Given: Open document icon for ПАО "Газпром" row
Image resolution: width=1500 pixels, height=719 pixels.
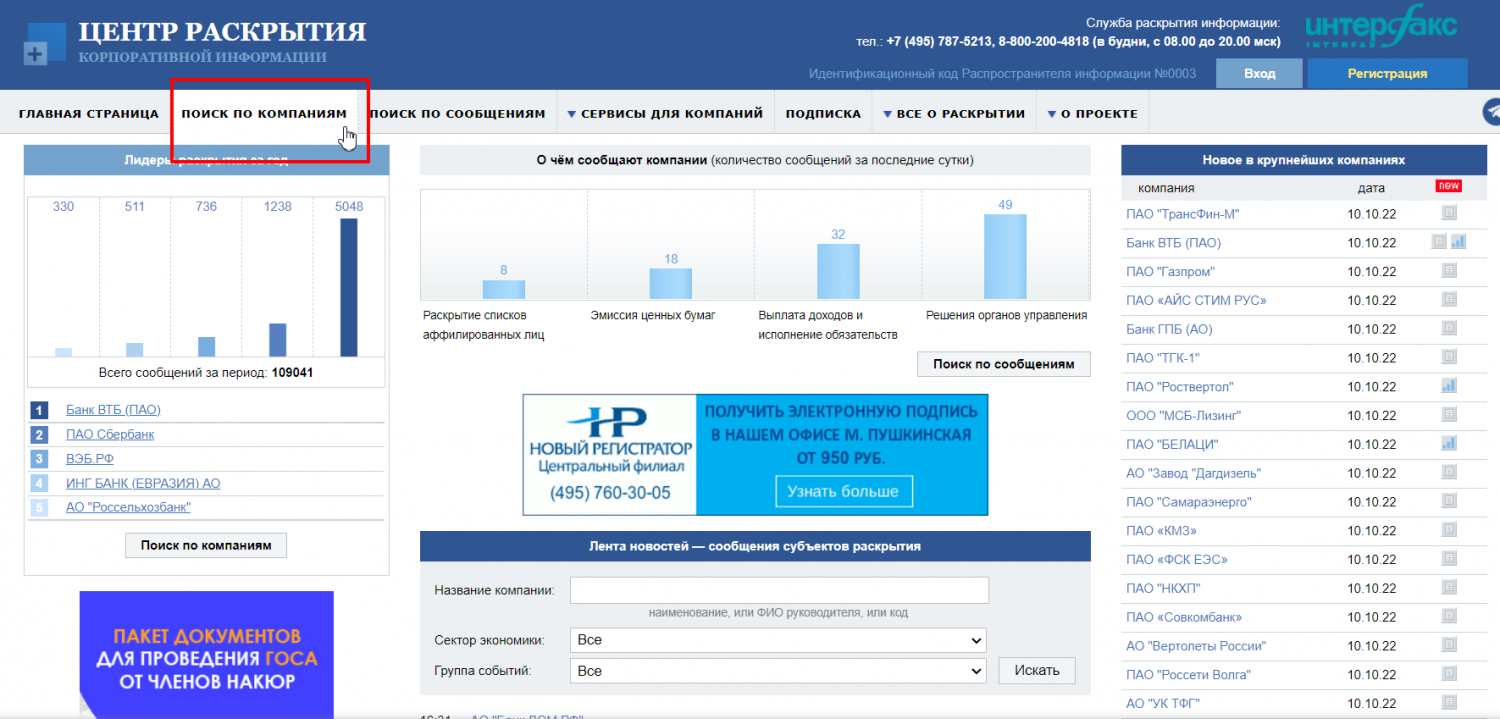Looking at the screenshot, I should pyautogui.click(x=1448, y=271).
